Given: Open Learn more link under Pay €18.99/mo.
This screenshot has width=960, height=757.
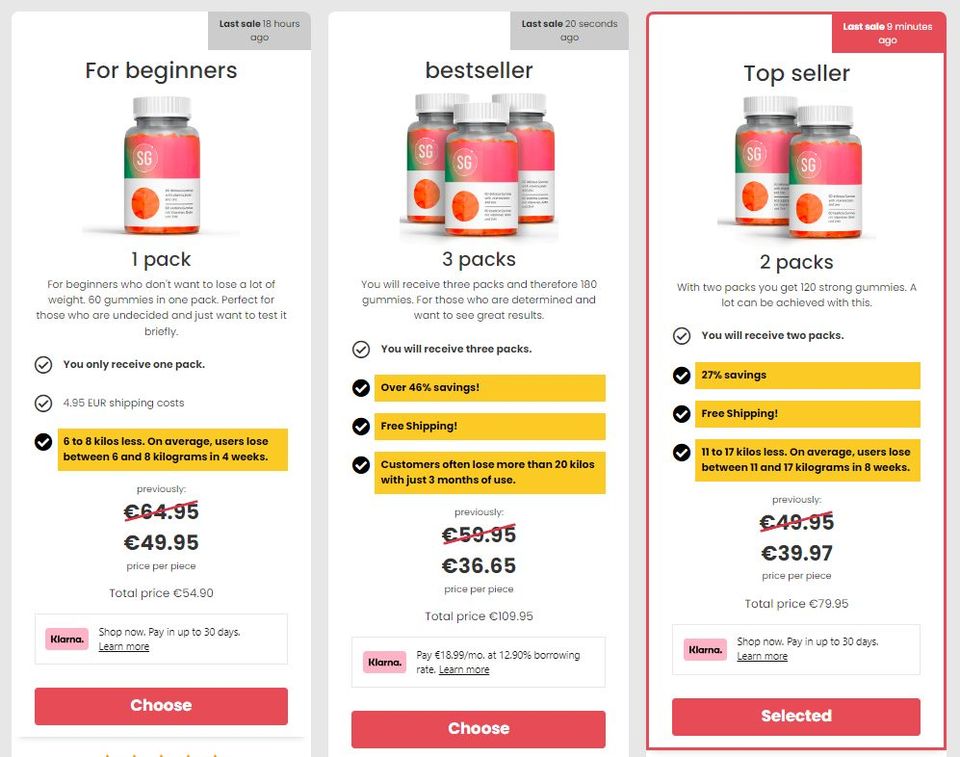Looking at the screenshot, I should click(x=464, y=669).
